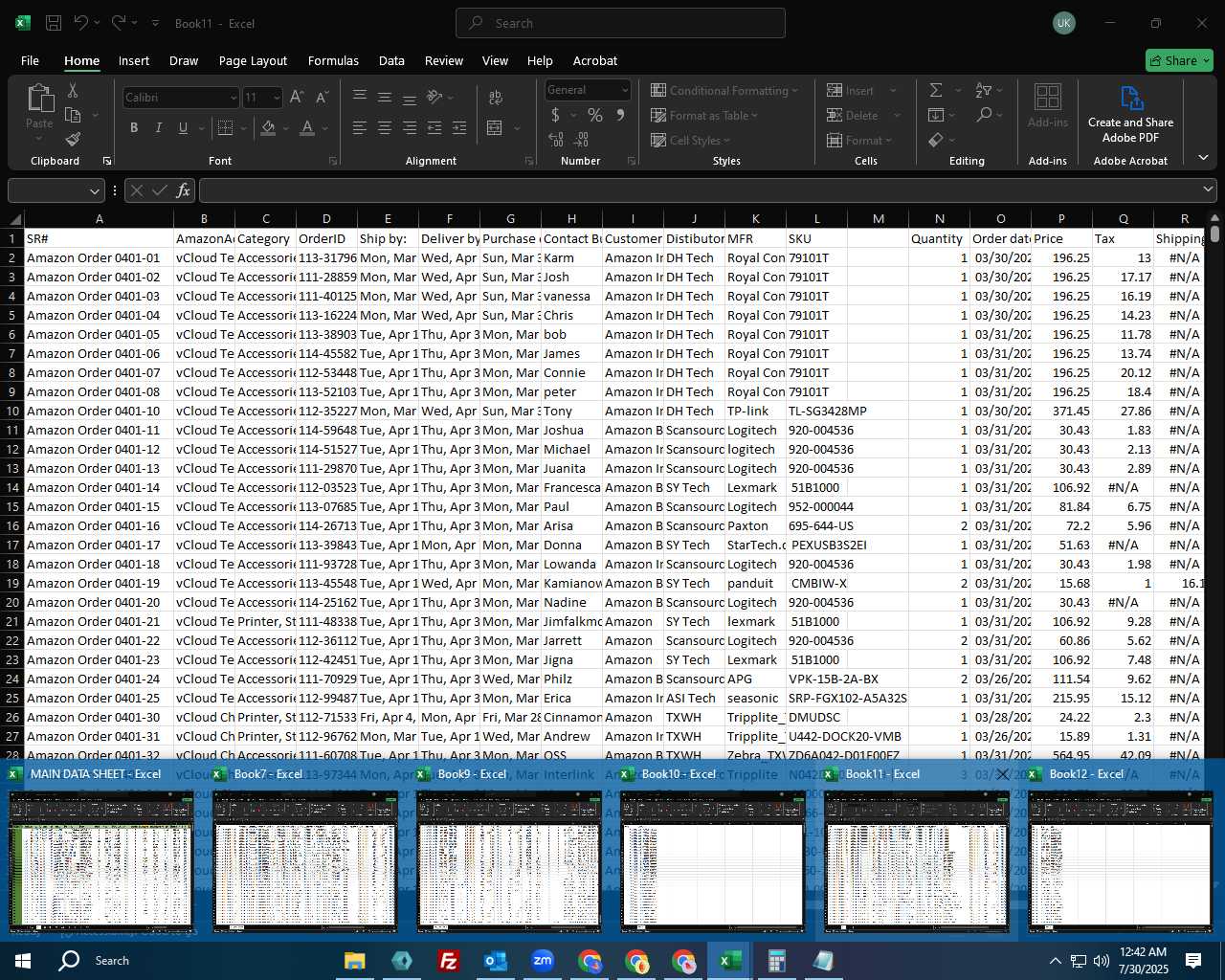Click the Save icon in title bar
The width and height of the screenshot is (1225, 980).
pyautogui.click(x=54, y=23)
